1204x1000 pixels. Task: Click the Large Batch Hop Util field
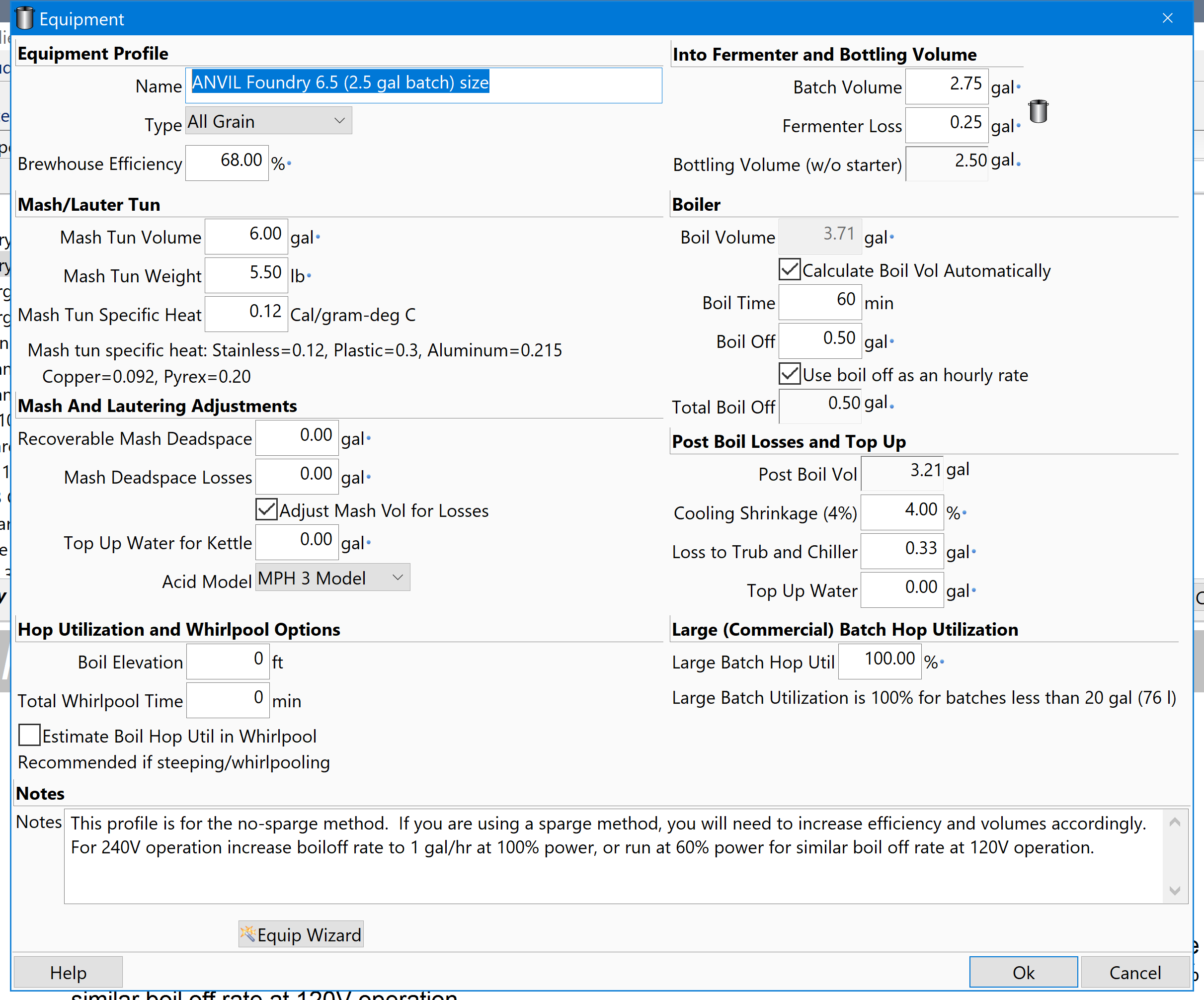coord(880,661)
